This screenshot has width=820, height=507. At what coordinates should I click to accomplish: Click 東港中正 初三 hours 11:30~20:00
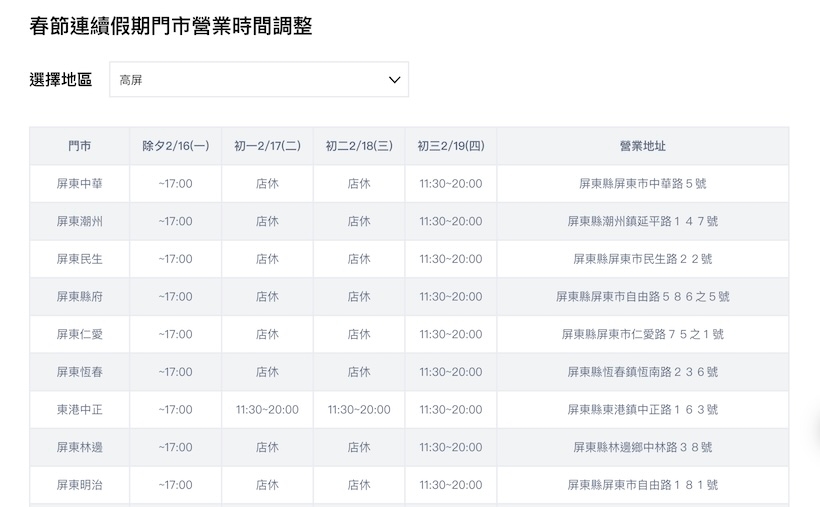point(451,410)
